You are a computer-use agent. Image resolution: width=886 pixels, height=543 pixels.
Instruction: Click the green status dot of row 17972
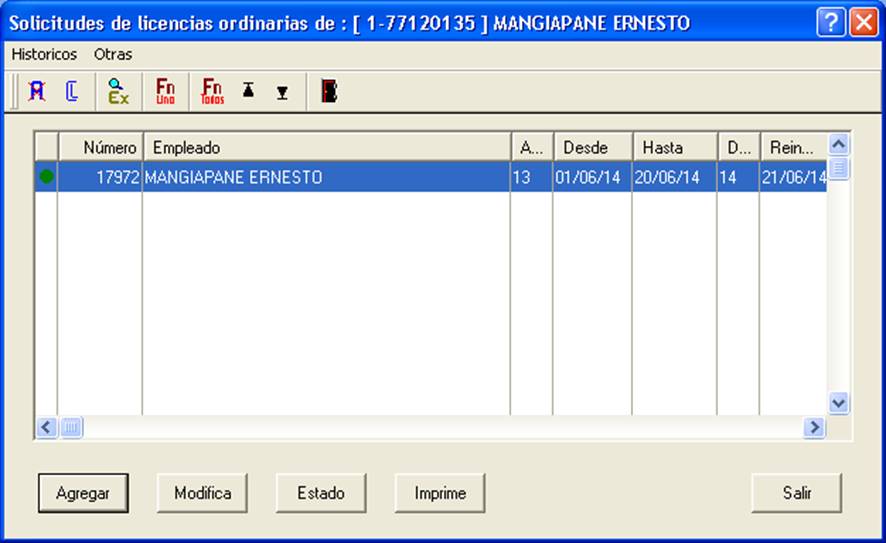[46, 177]
